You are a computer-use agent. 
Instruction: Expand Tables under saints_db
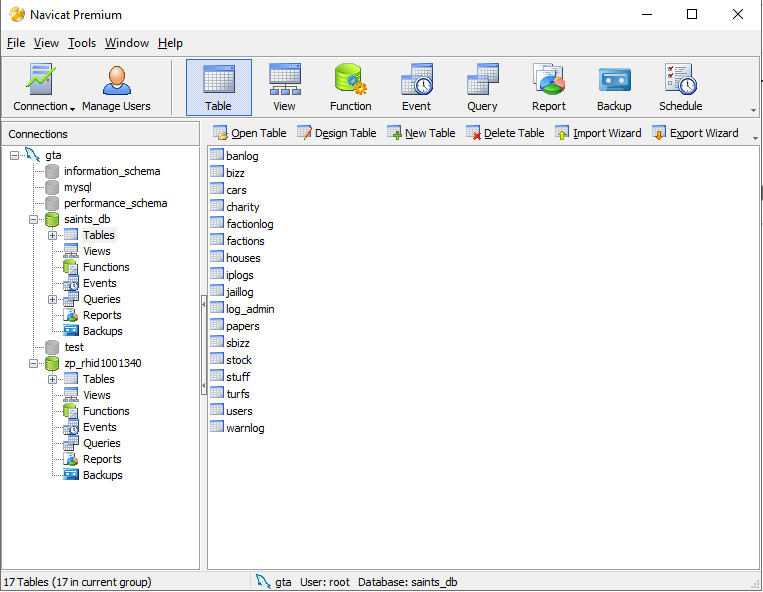tap(52, 235)
